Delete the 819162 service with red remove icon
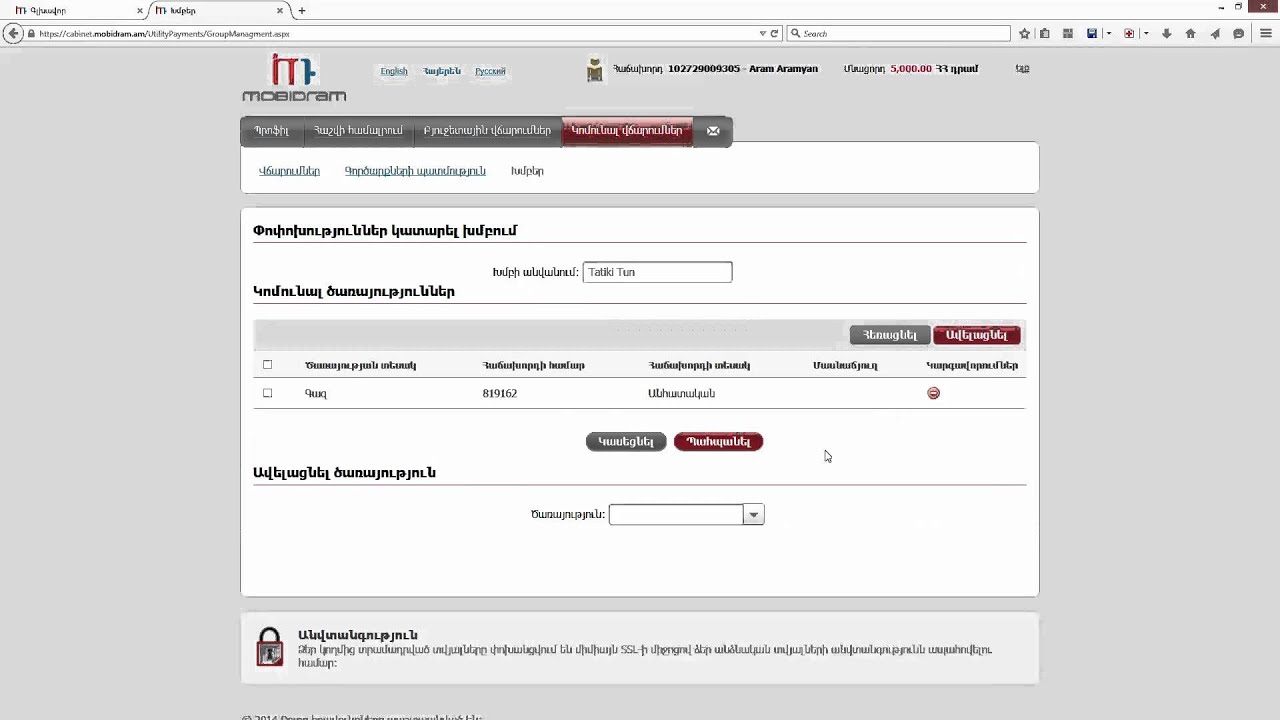Image resolution: width=1280 pixels, height=720 pixels. click(933, 393)
